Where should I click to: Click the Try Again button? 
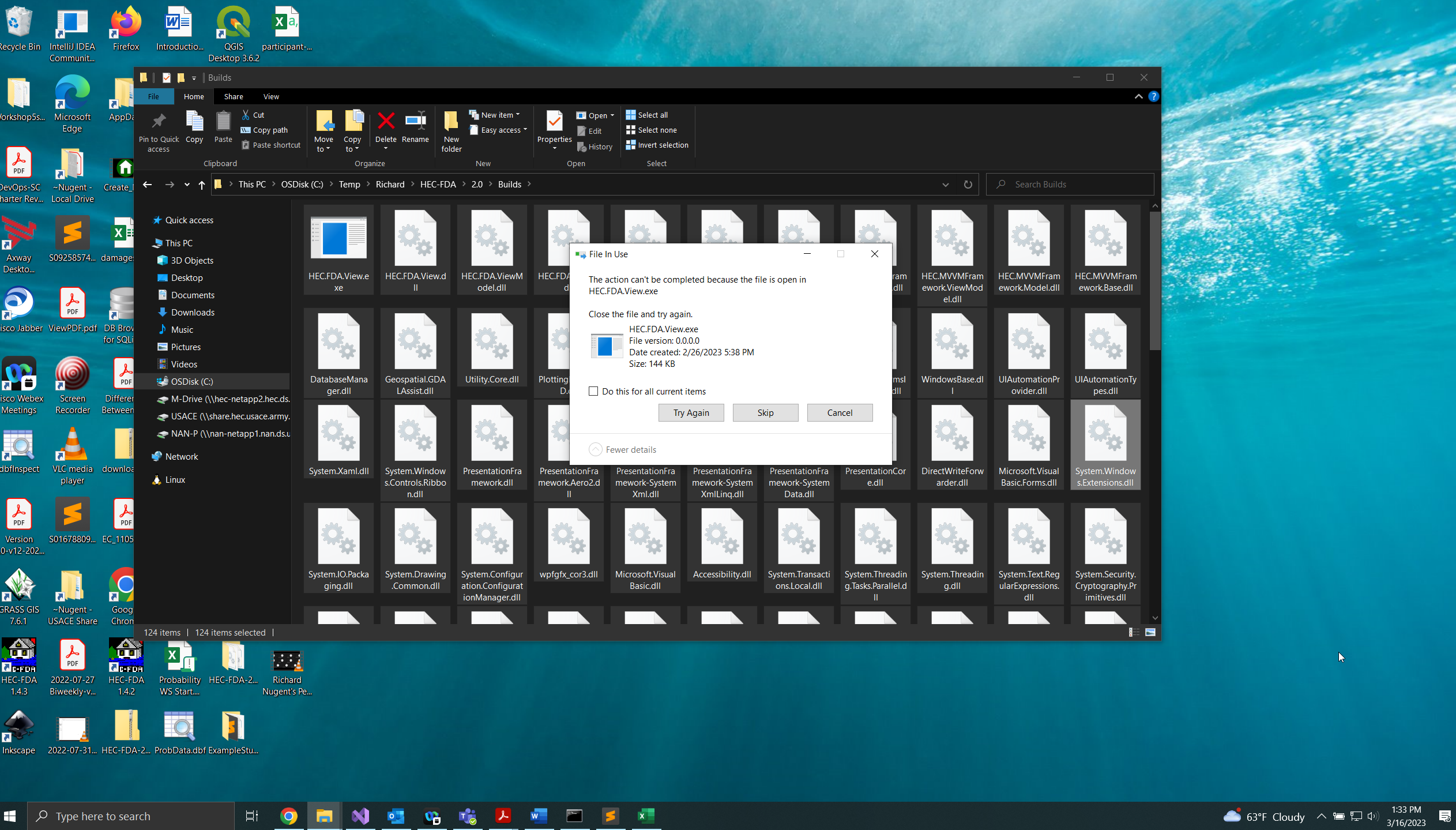click(x=690, y=412)
